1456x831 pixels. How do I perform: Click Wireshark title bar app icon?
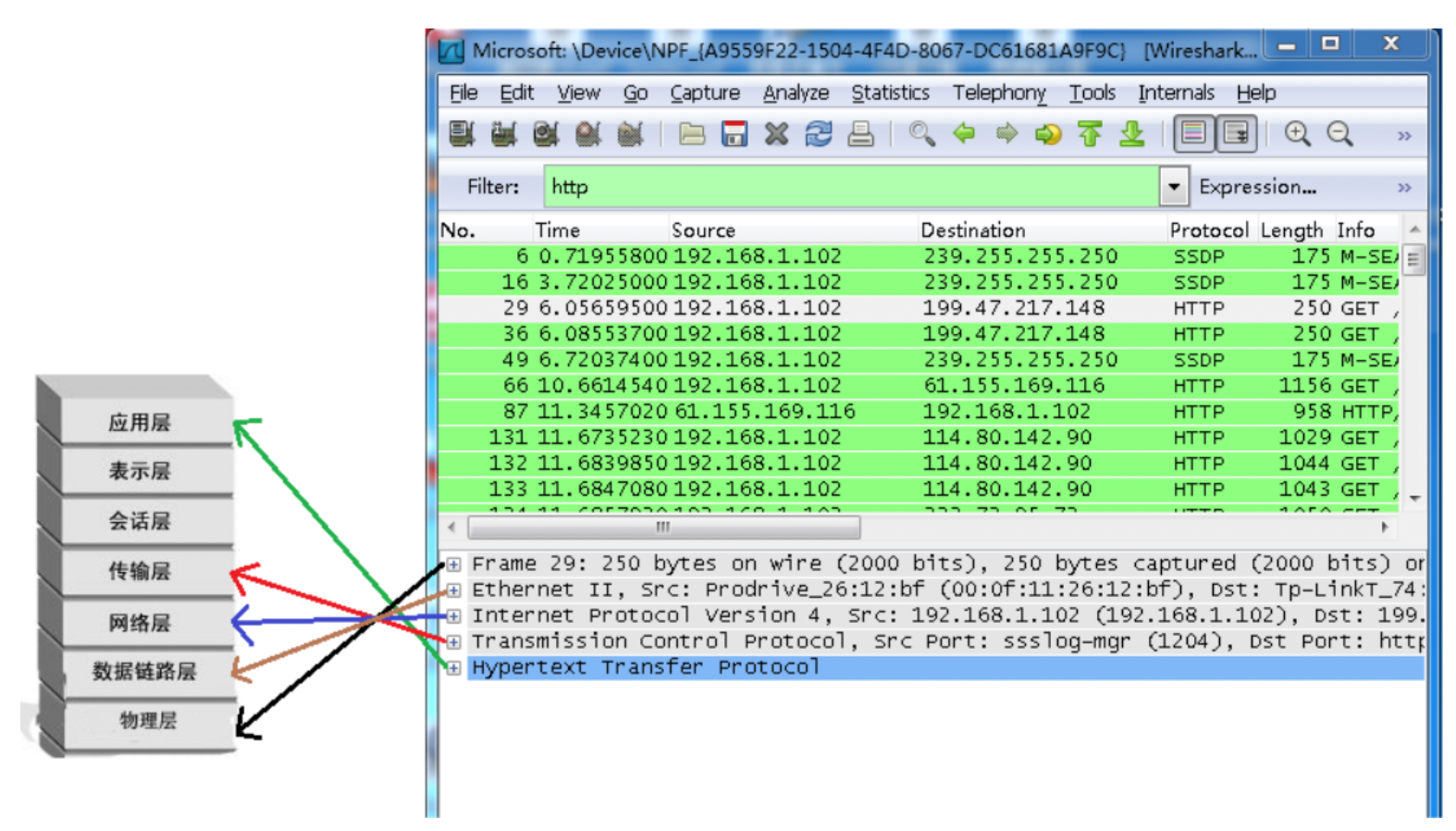[x=451, y=50]
